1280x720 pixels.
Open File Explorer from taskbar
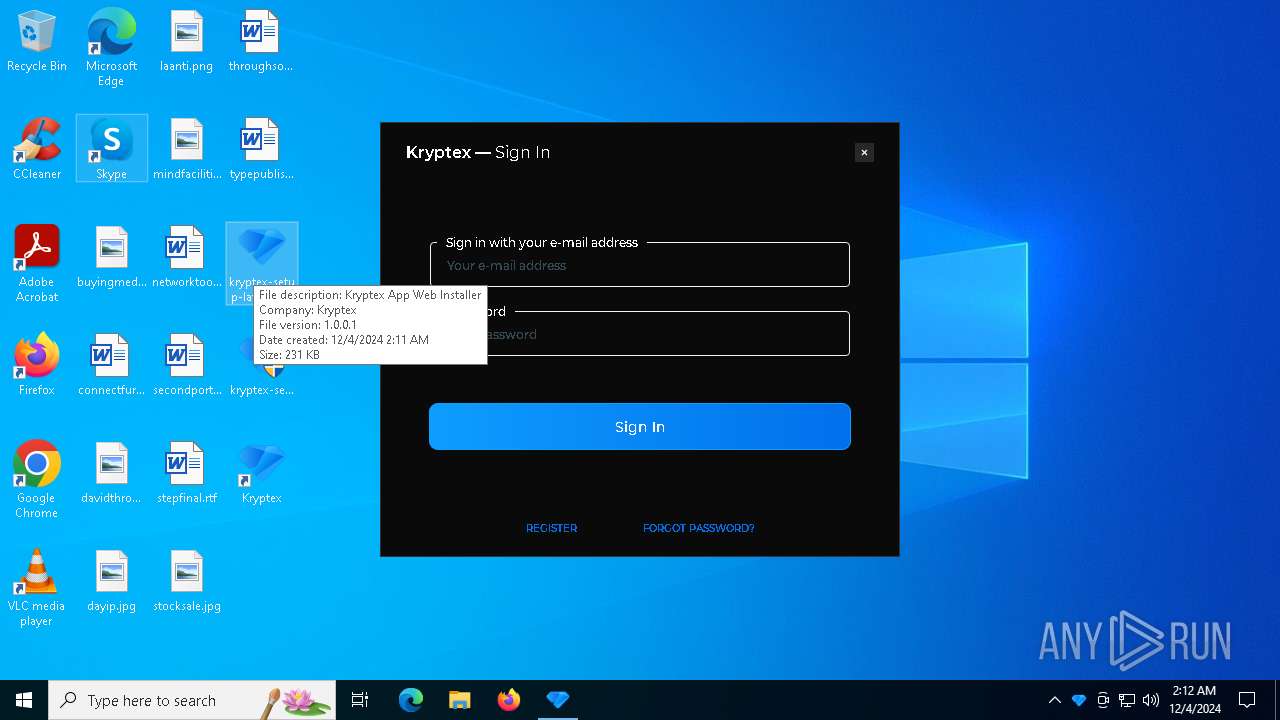[x=459, y=700]
